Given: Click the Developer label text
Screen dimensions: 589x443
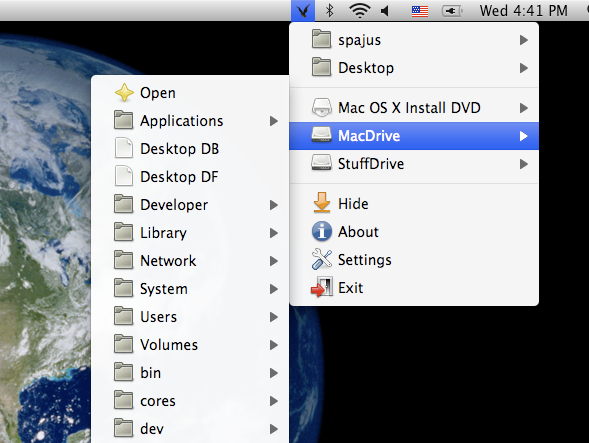Looking at the screenshot, I should pos(174,206).
